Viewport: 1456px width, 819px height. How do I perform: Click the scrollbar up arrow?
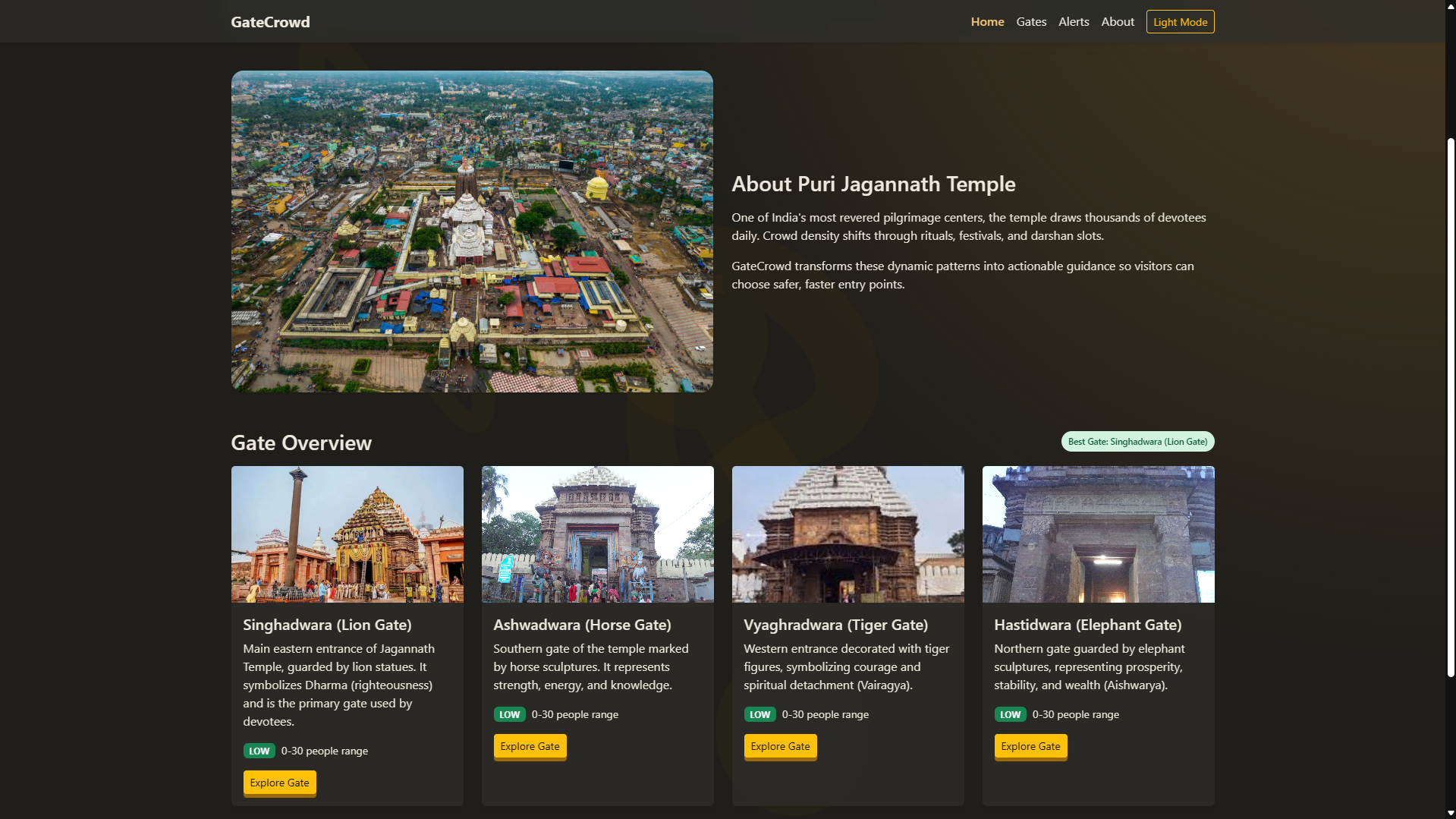(1451, 5)
